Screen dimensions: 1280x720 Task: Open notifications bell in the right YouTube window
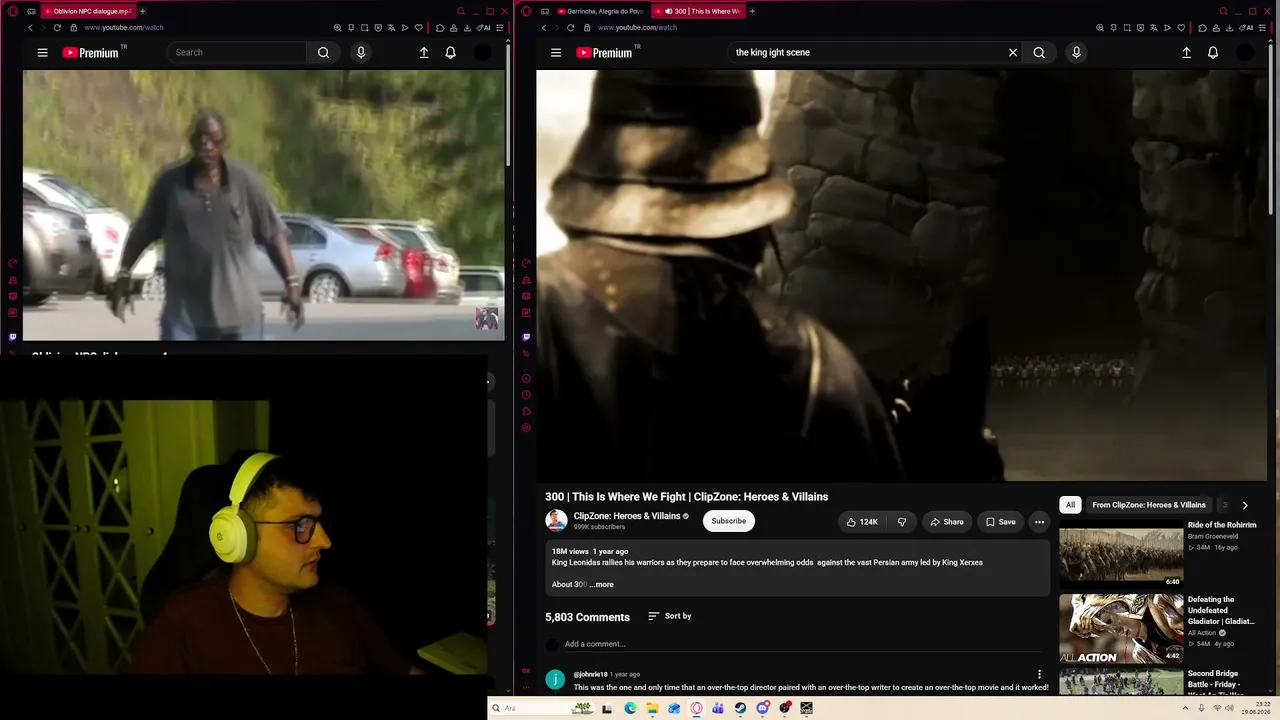point(1213,53)
